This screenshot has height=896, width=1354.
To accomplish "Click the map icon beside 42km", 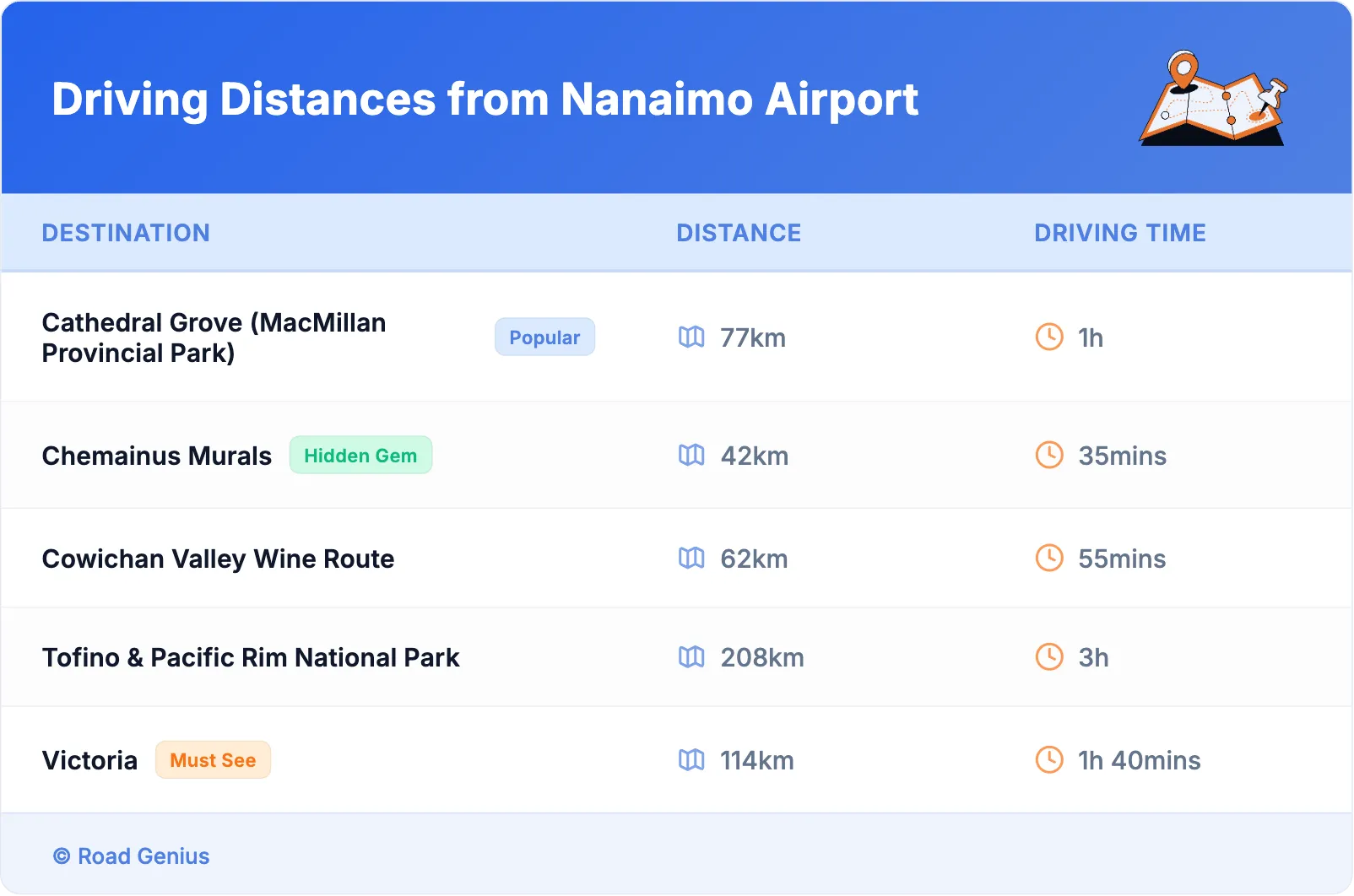I will pos(691,456).
